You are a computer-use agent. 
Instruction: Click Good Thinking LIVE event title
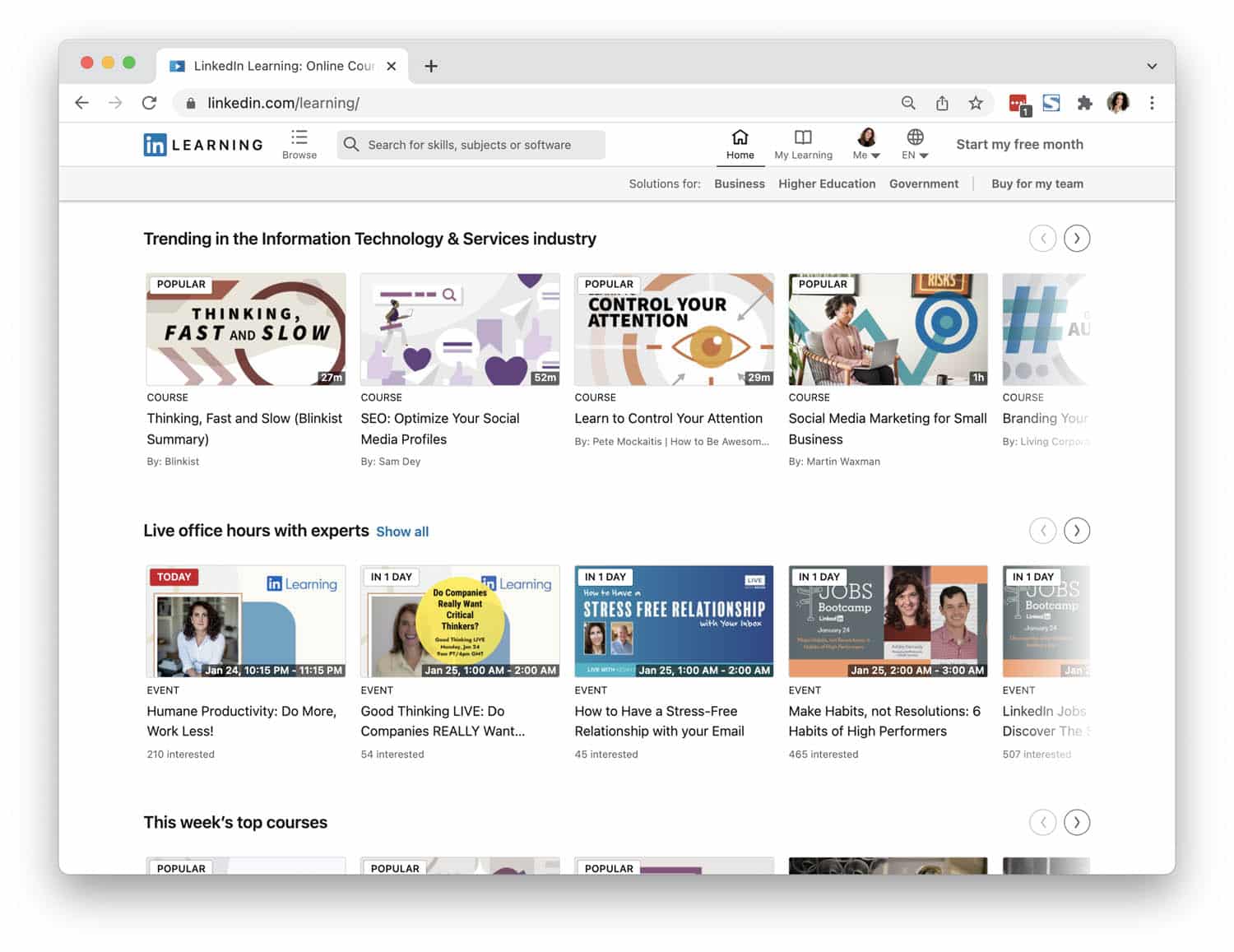coord(443,721)
